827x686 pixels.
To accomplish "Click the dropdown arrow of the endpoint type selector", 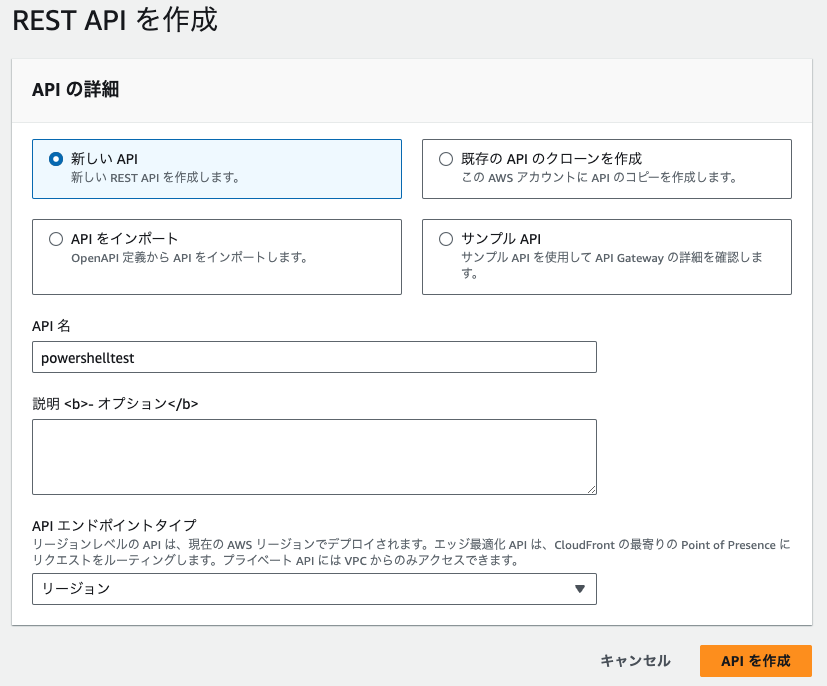I will [x=580, y=589].
